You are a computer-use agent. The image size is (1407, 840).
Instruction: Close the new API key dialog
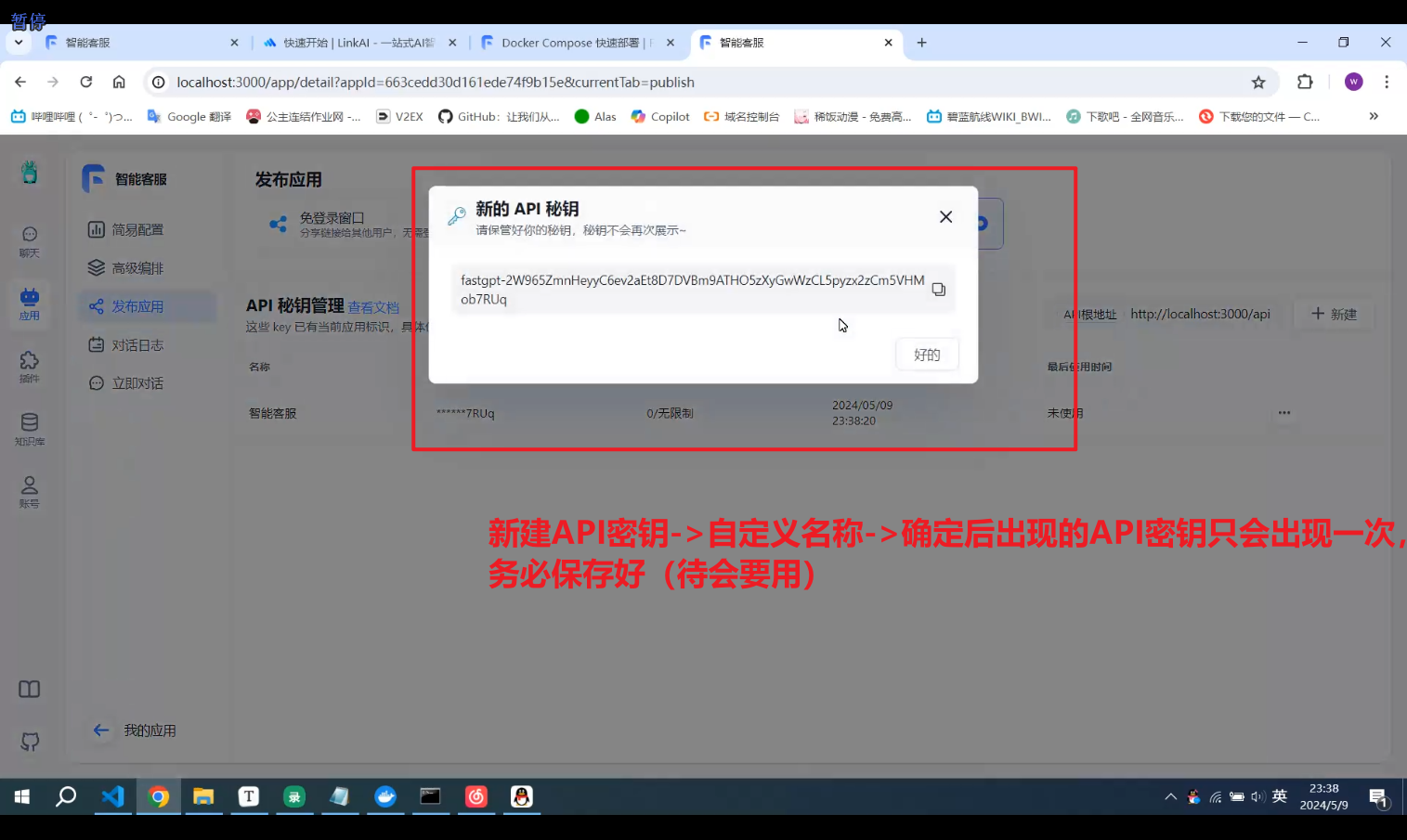pyautogui.click(x=945, y=217)
